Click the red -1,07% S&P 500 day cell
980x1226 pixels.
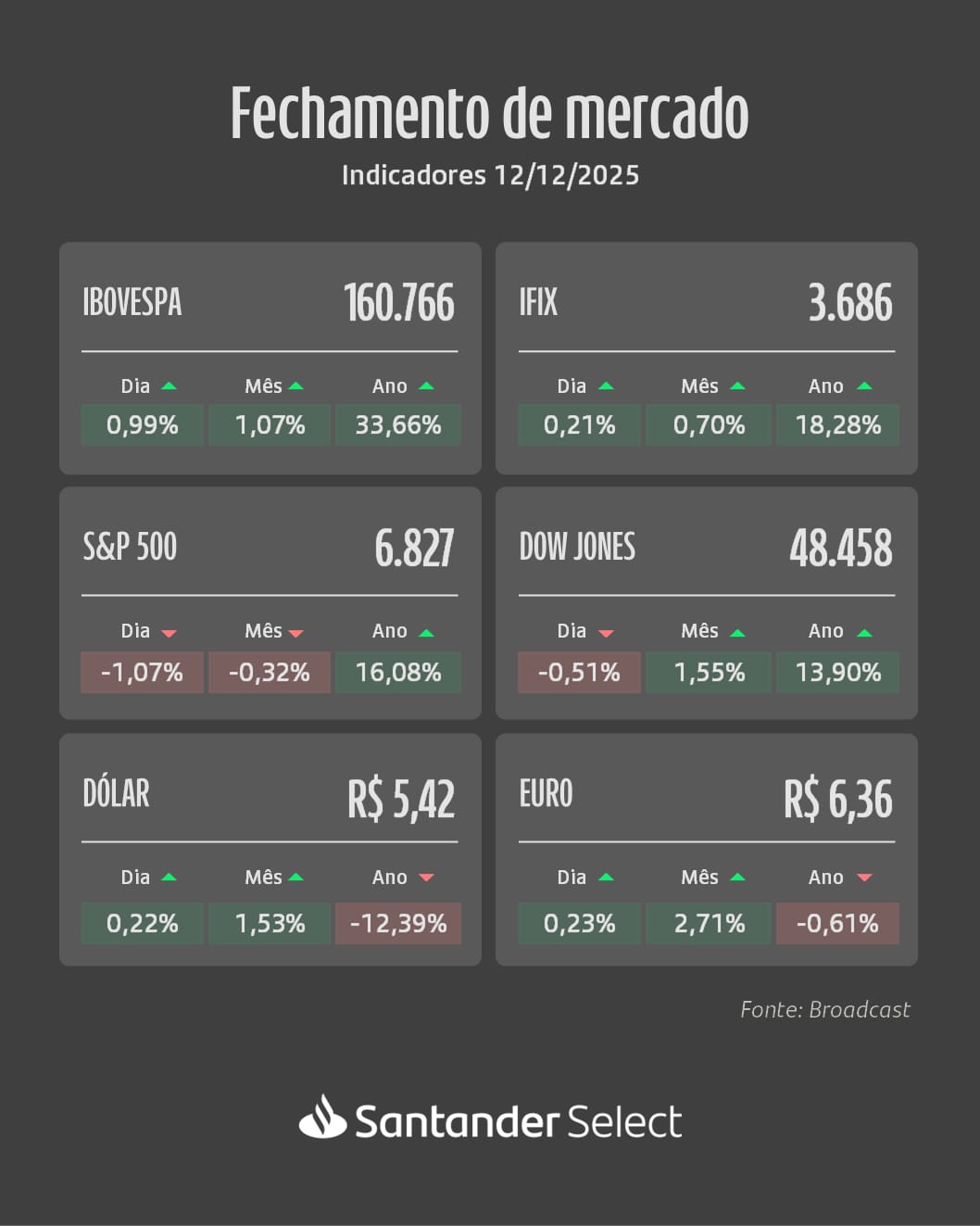(x=142, y=673)
